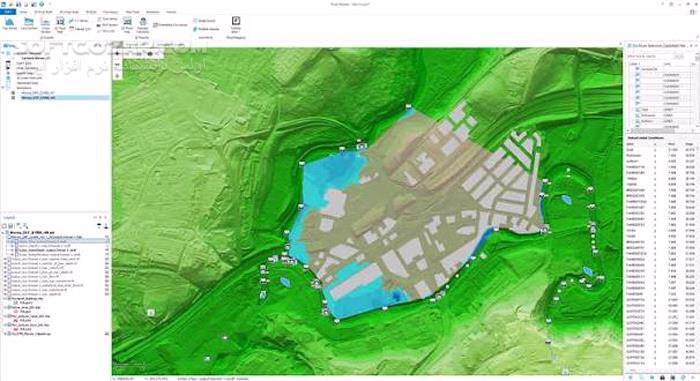The height and width of the screenshot is (381, 700).
Task: Click the Land Surface ribbon icon
Action: (29, 24)
